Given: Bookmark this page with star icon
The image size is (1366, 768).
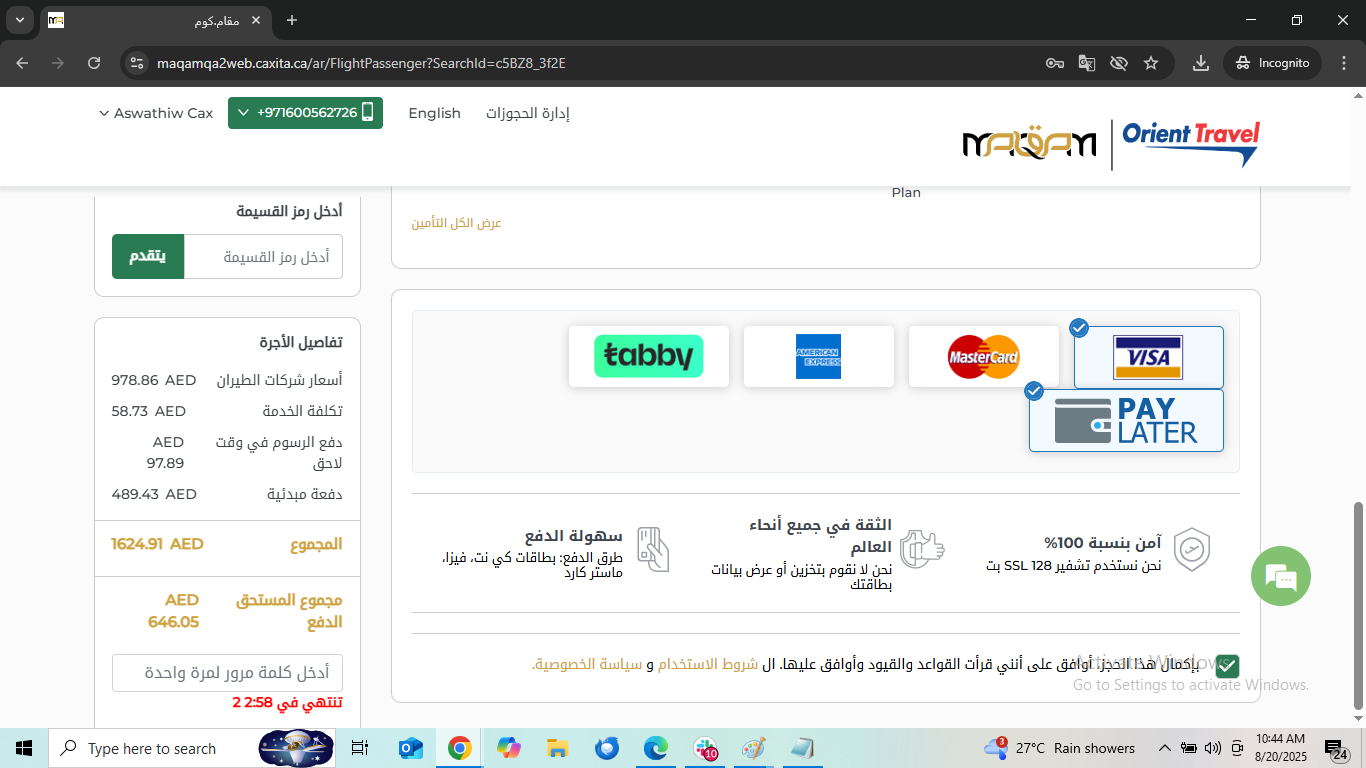Looking at the screenshot, I should (1151, 63).
